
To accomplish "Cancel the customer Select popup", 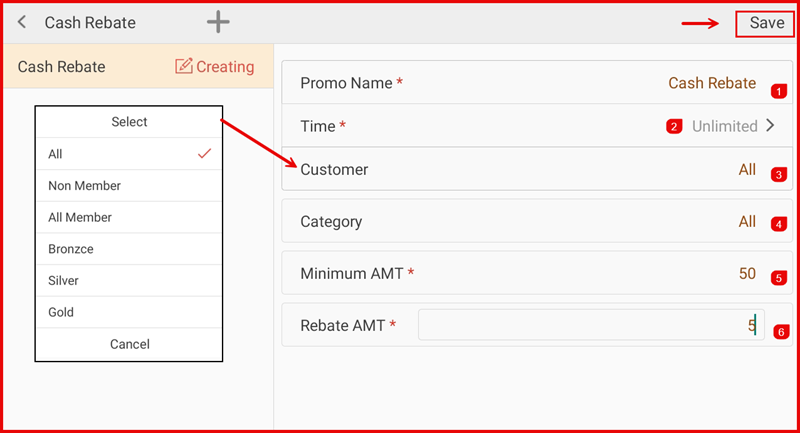I will coord(129,344).
